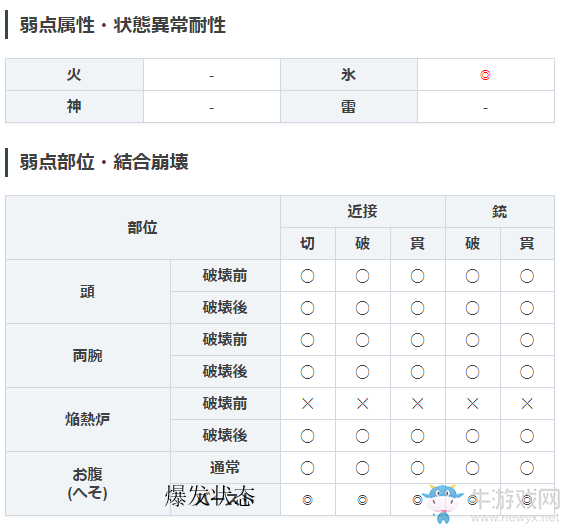The image size is (565, 529).
Task: Click the 弱点属性・状態異常耐性 heading
Action: tap(123, 25)
